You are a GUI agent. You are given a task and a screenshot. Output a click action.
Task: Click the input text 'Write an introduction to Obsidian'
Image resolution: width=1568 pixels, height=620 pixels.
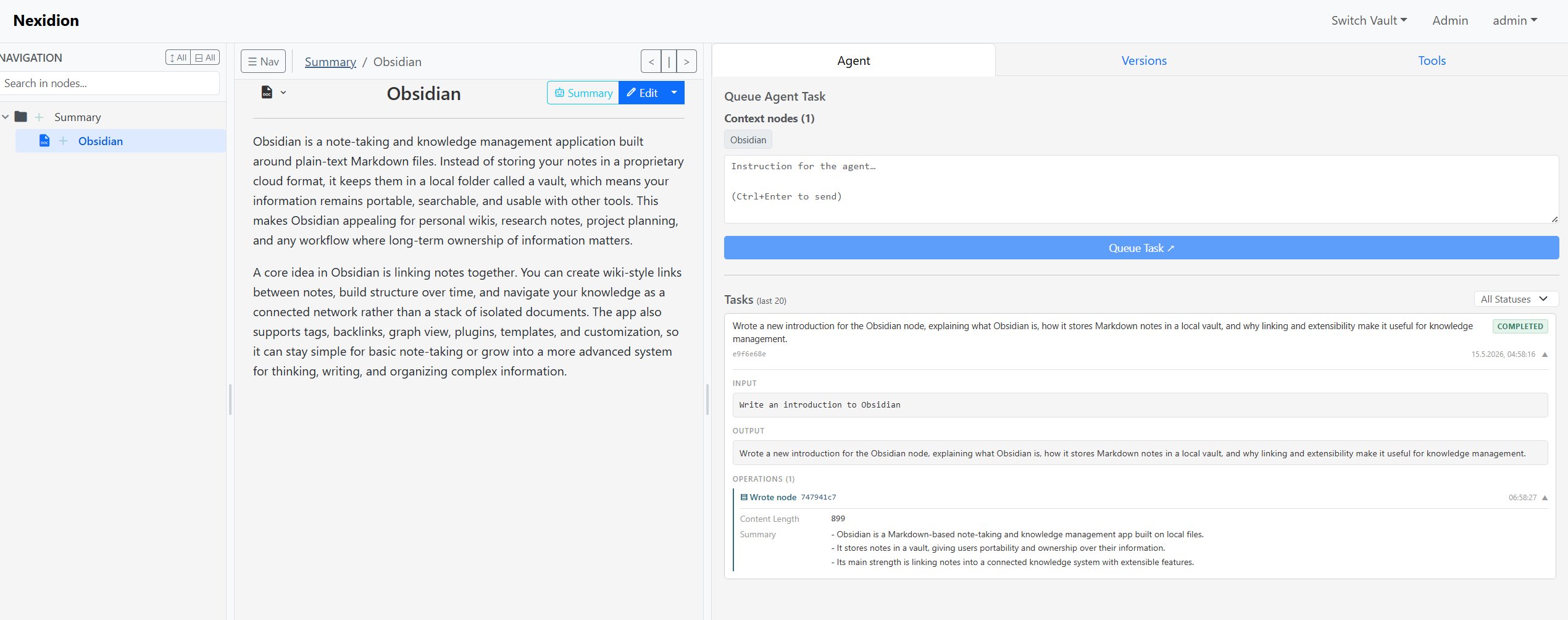tap(819, 405)
